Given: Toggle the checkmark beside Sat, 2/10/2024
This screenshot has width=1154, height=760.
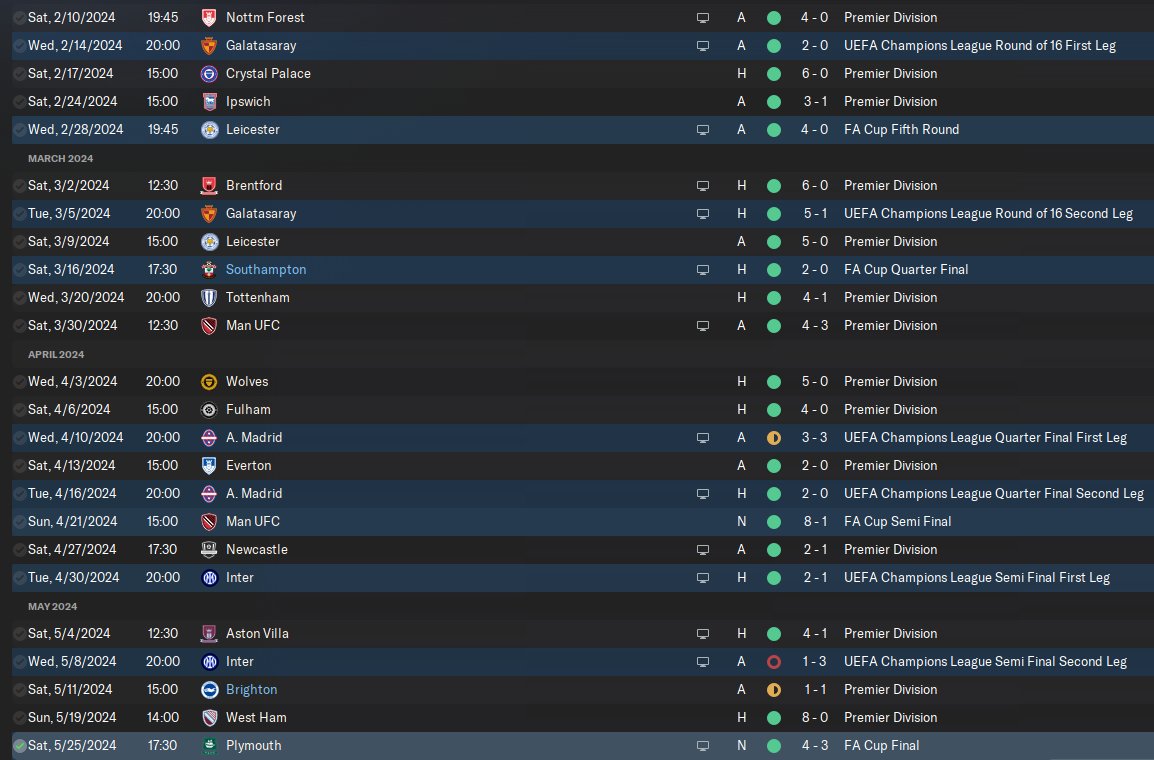Looking at the screenshot, I should (20, 18).
